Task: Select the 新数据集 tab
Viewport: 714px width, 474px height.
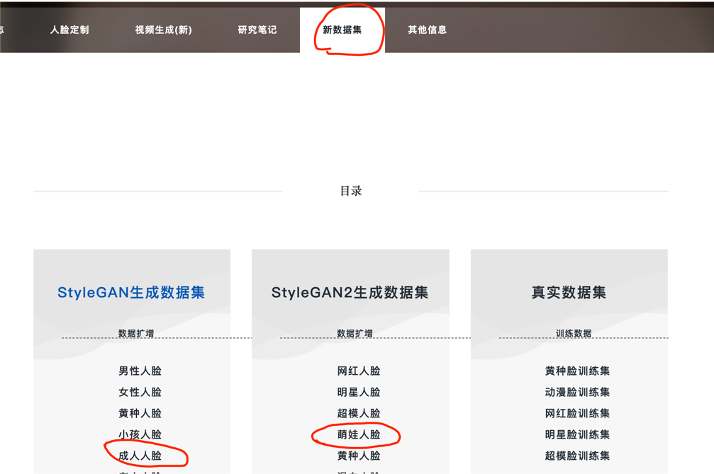Action: [342, 30]
